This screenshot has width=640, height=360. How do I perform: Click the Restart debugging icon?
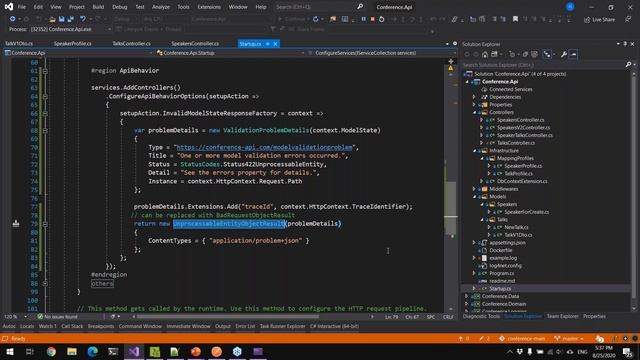tap(381, 19)
